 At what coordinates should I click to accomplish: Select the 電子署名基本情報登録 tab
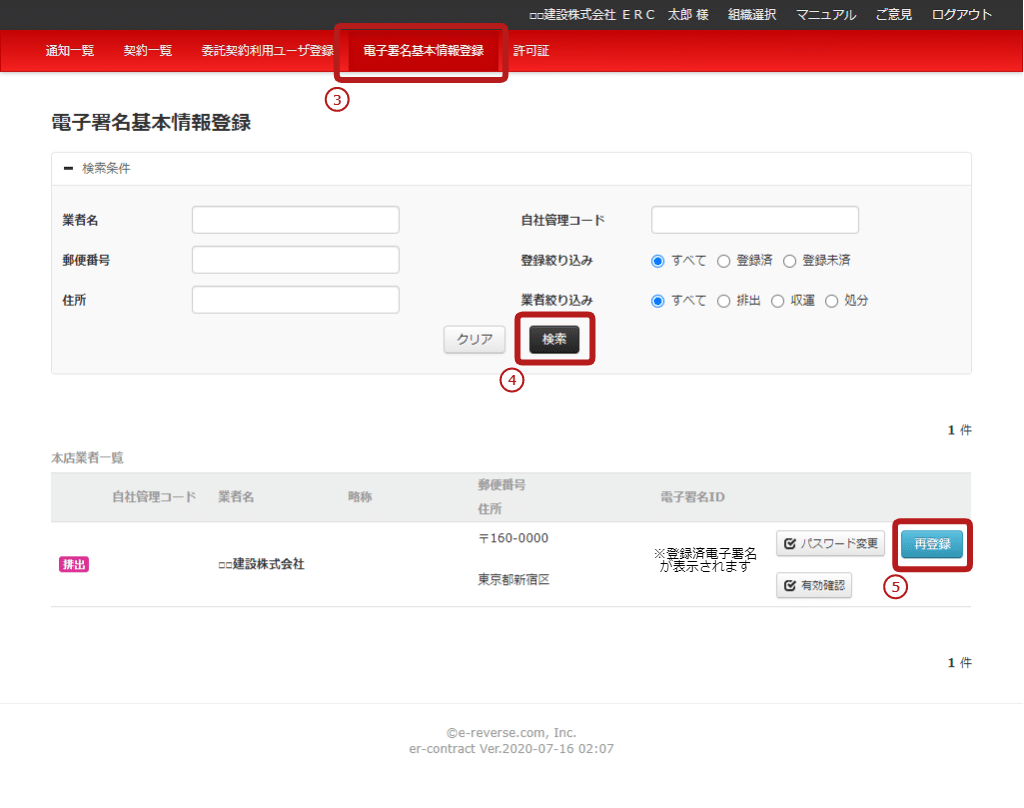pos(423,51)
